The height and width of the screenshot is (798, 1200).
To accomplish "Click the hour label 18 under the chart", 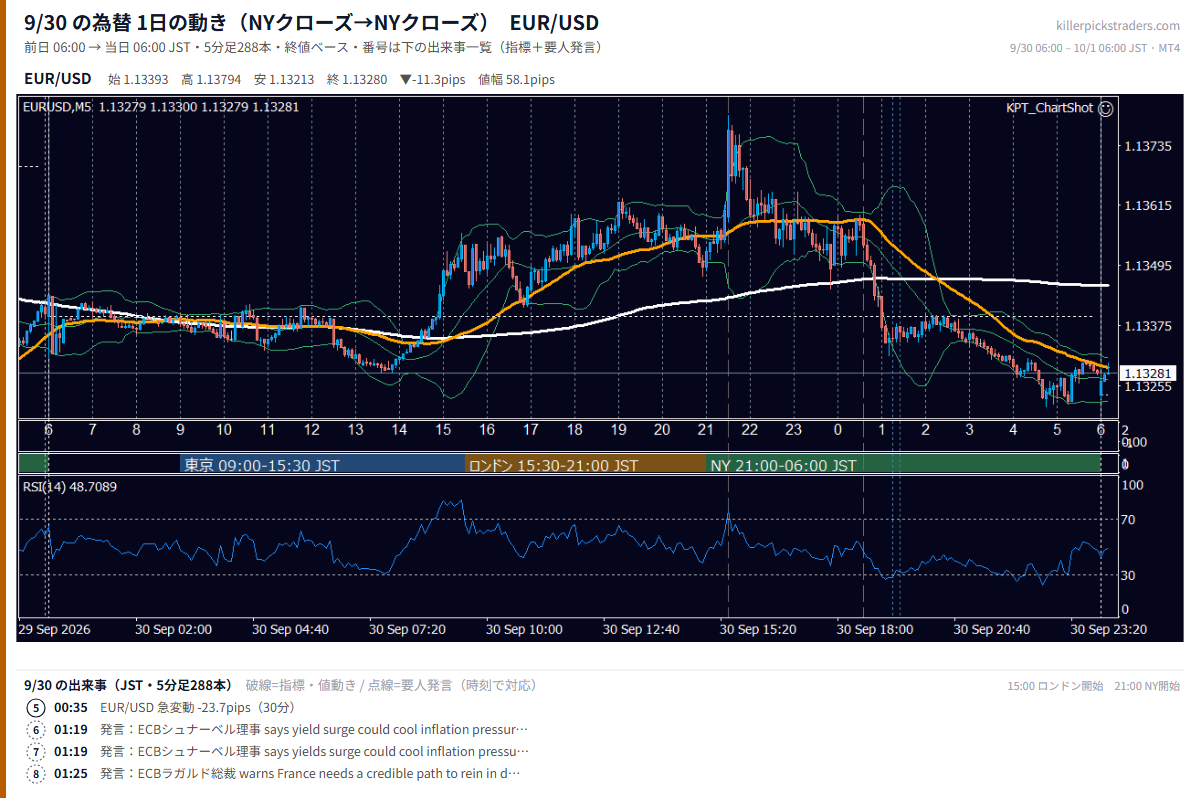I will [x=574, y=429].
